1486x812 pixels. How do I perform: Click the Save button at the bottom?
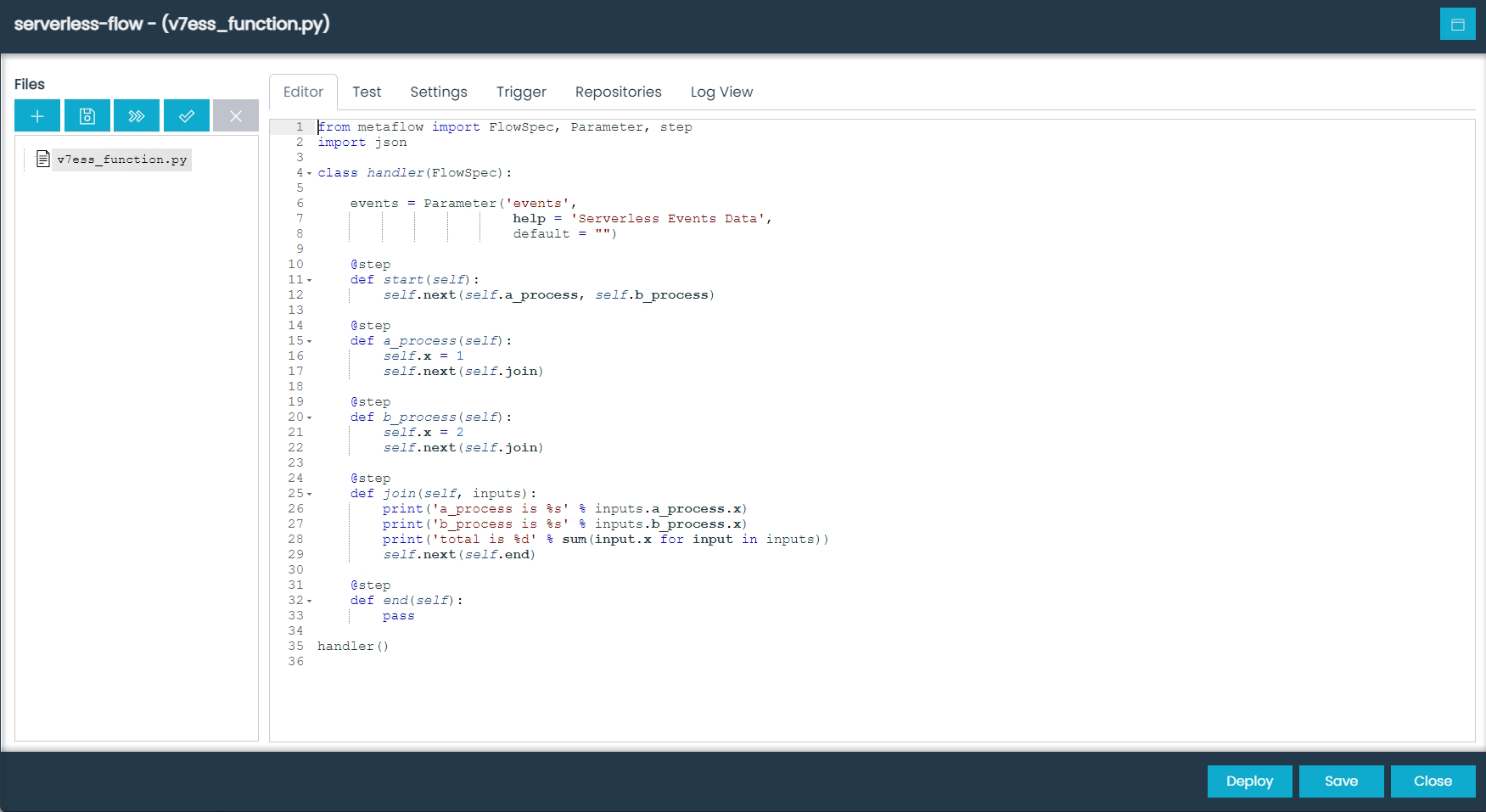(1341, 781)
